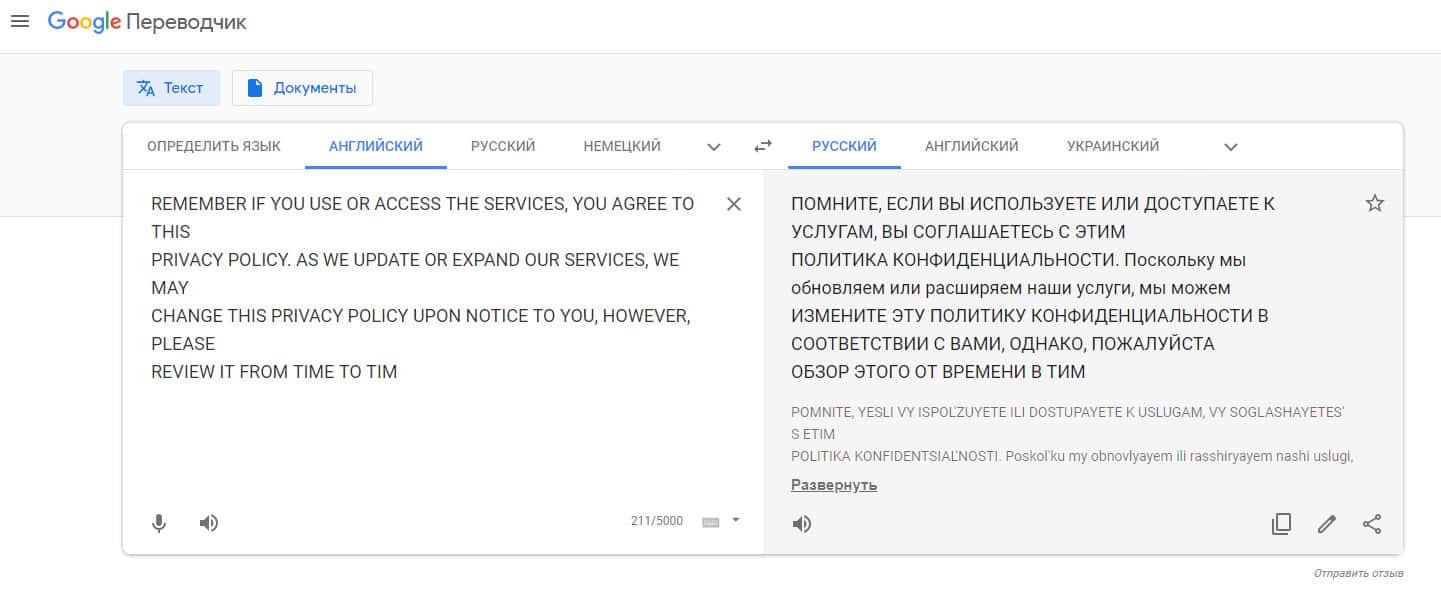Activate microphone voice input
1441x607 pixels.
pyautogui.click(x=159, y=522)
